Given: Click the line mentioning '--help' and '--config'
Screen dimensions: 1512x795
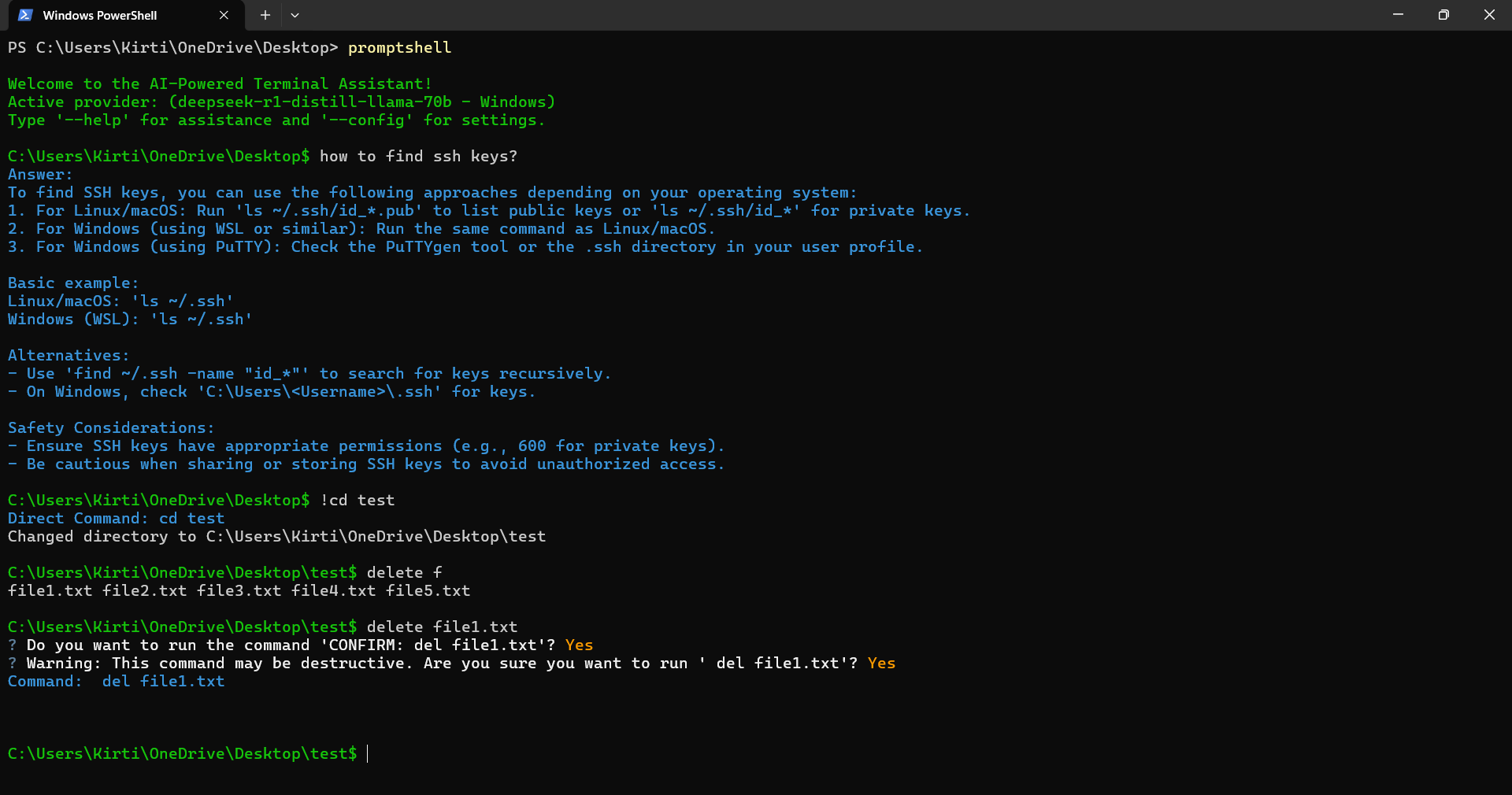Looking at the screenshot, I should (x=276, y=120).
